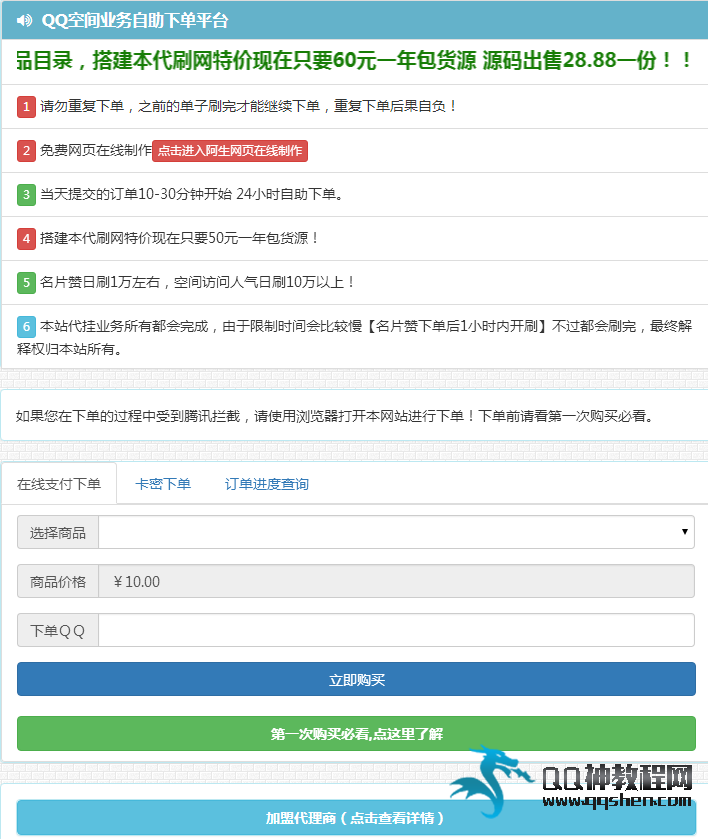Click the 下单QQ label
The image size is (708, 839).
pos(58,631)
